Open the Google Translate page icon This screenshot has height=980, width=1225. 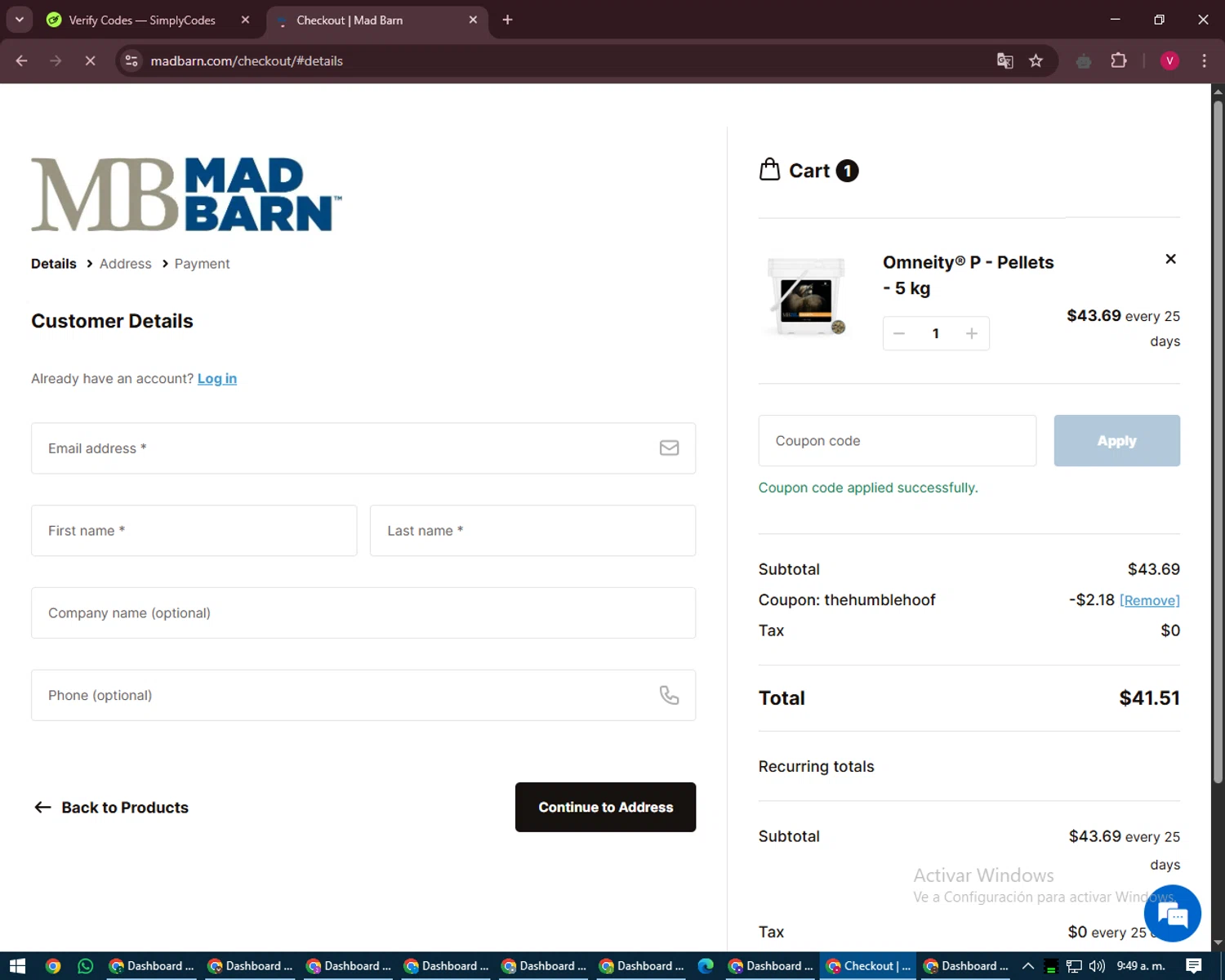coord(1004,60)
